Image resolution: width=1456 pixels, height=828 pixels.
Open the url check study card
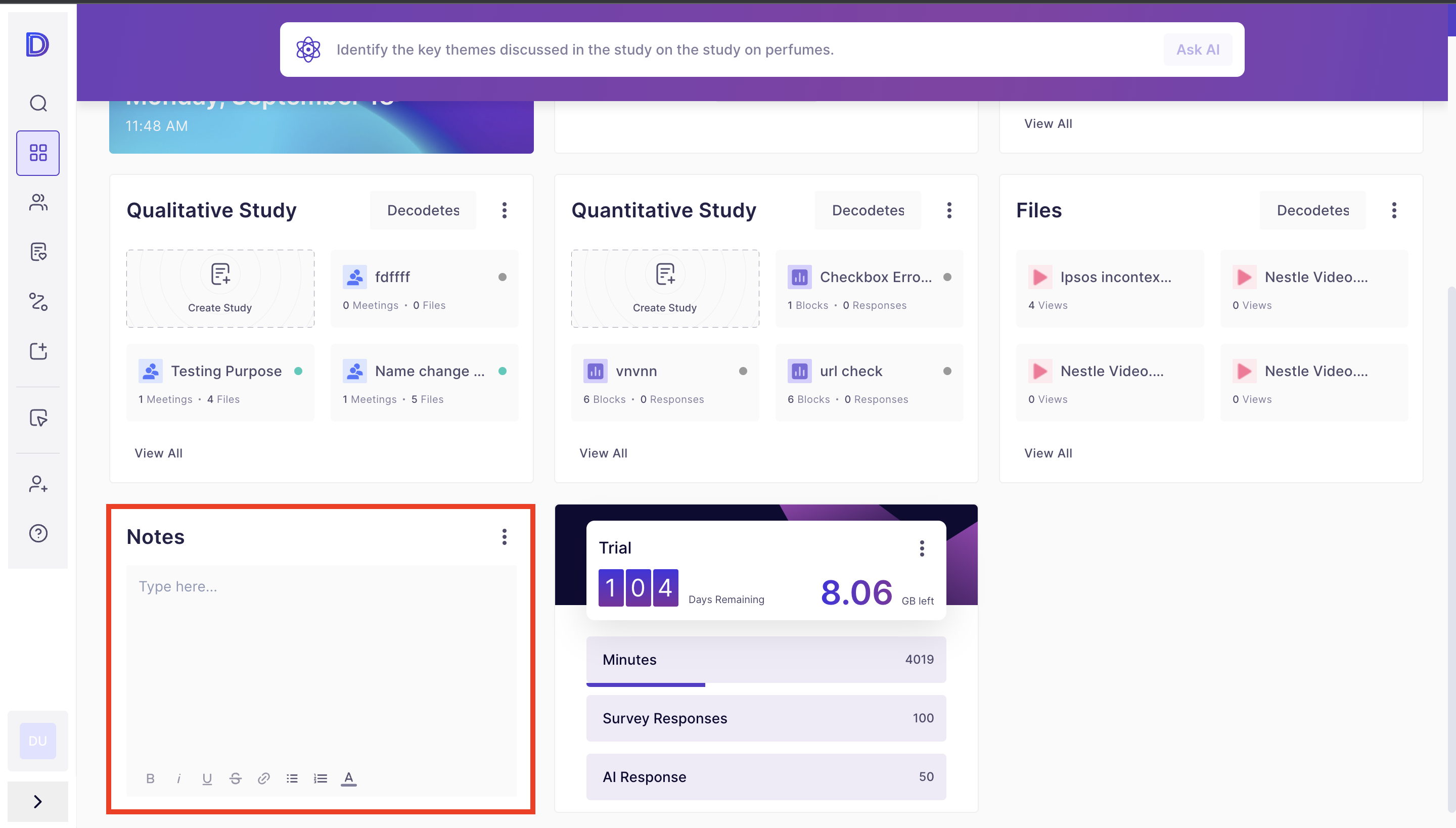tap(869, 382)
